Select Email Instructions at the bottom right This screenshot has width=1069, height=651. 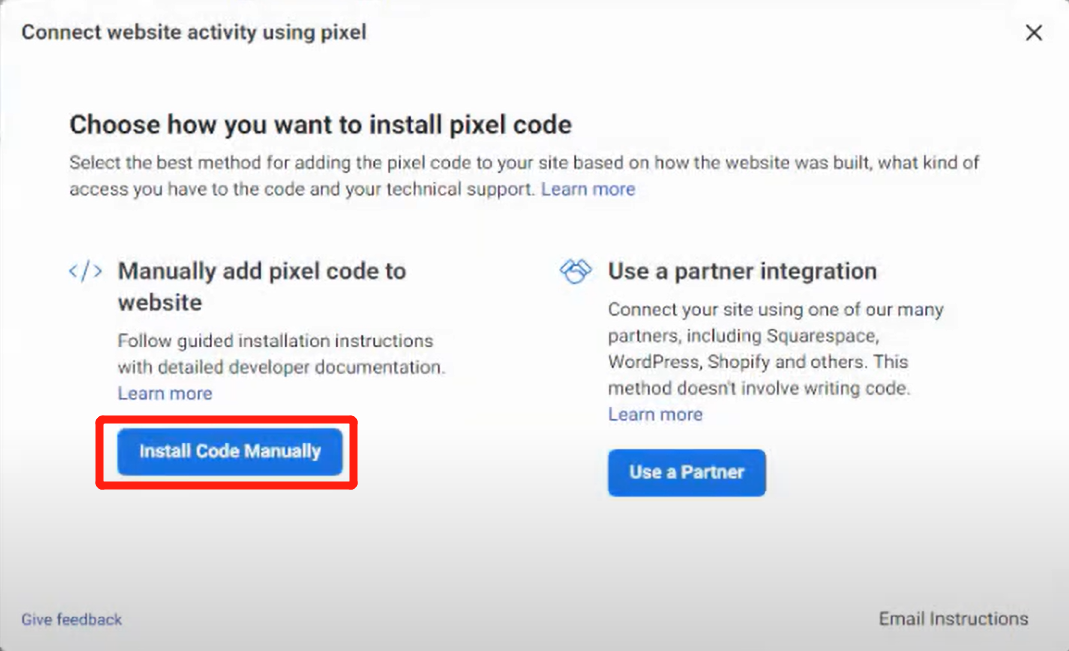[953, 619]
